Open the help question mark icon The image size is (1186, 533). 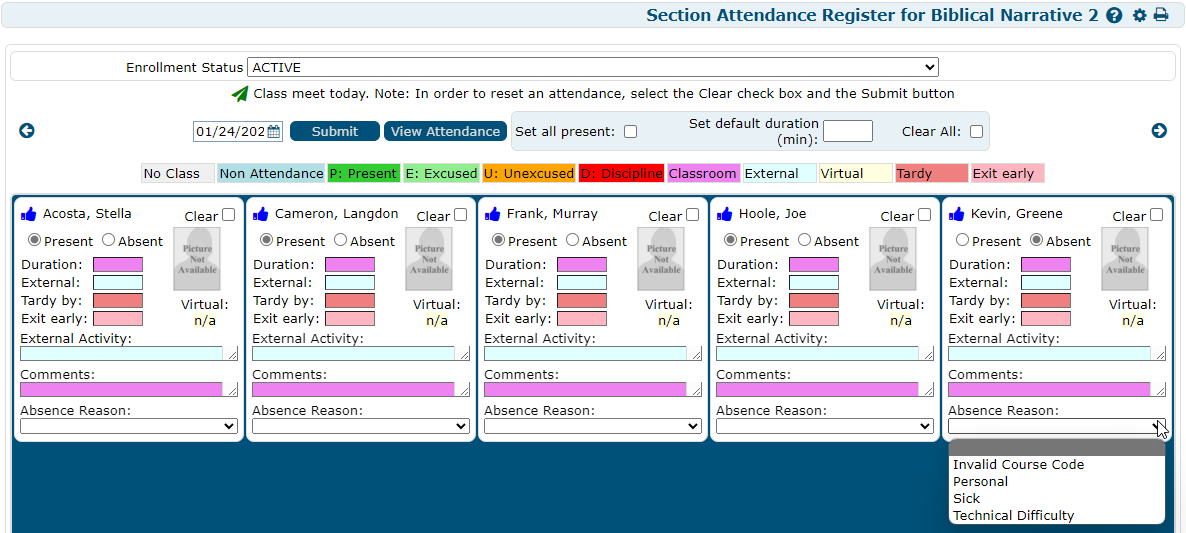pos(1114,15)
